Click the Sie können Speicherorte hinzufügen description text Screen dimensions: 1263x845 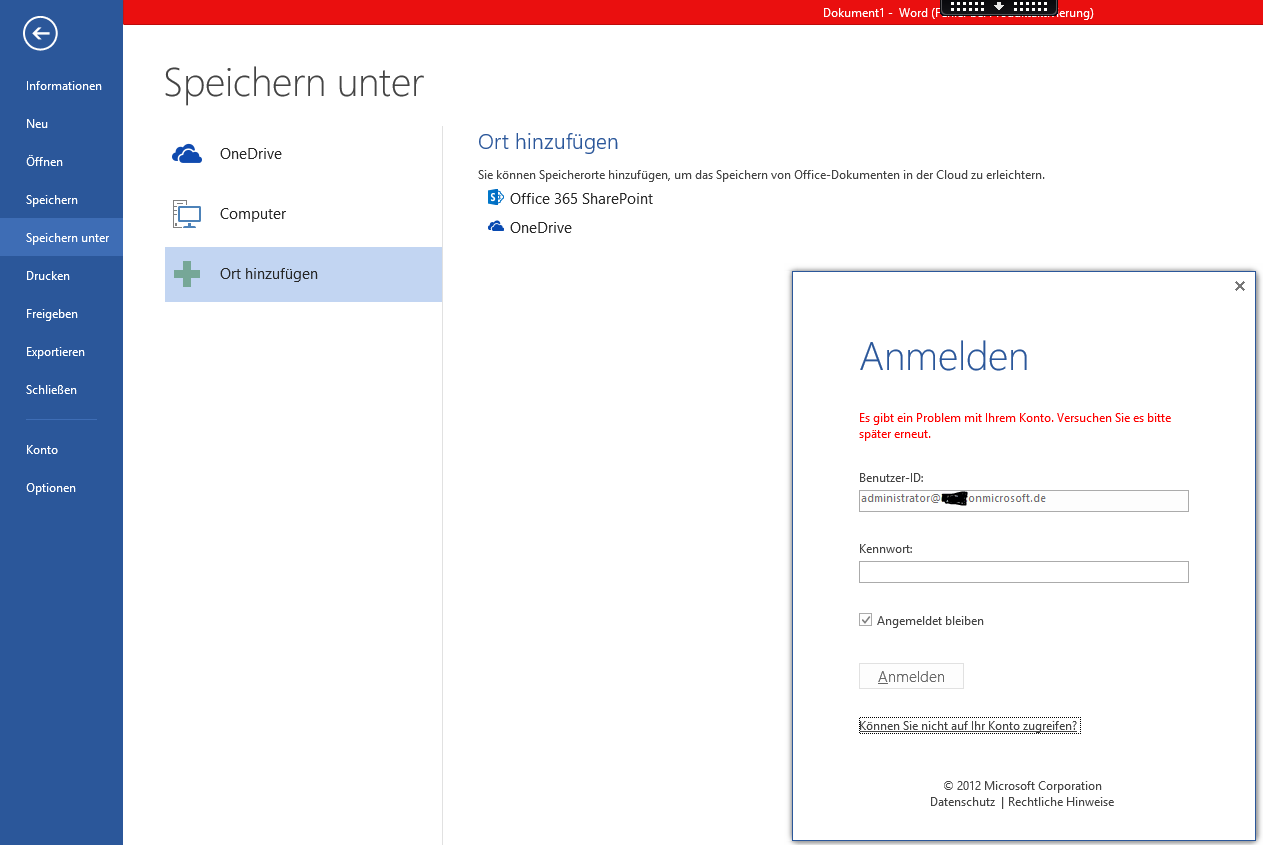click(761, 174)
